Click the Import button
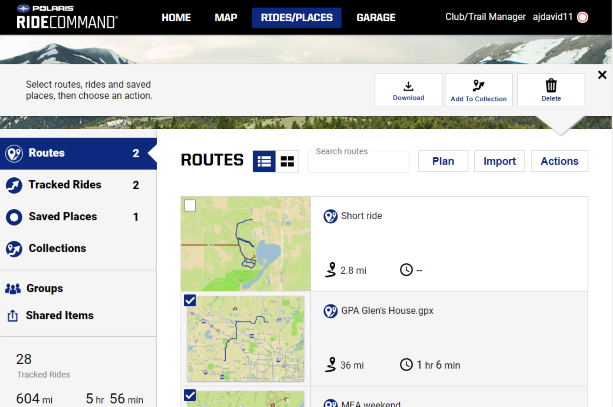The width and height of the screenshot is (613, 407). (499, 161)
